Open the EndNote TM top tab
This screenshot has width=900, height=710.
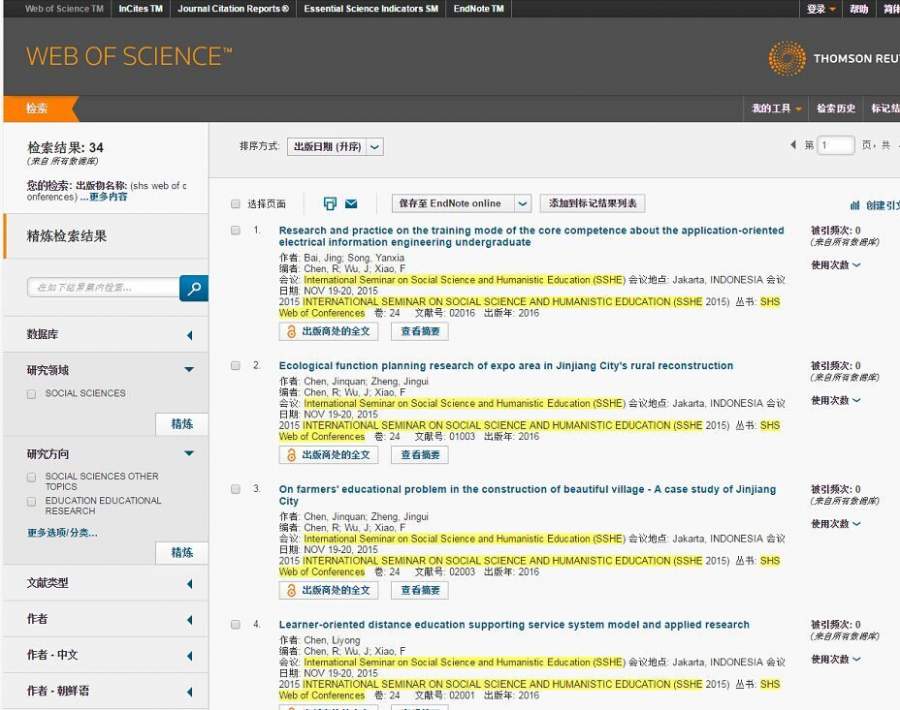click(479, 9)
